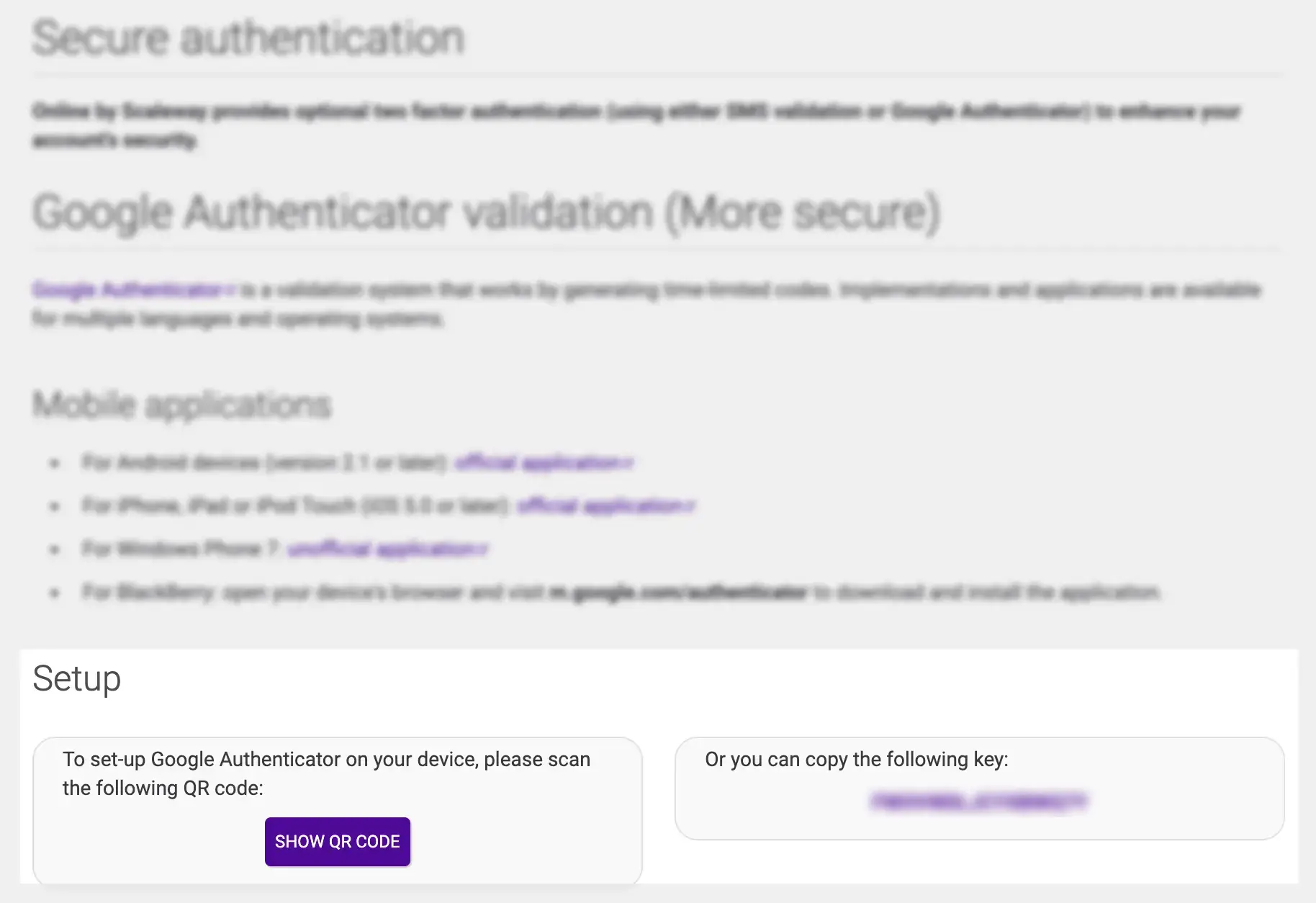Click the Mobile applications heading
1316x903 pixels.
coord(181,405)
